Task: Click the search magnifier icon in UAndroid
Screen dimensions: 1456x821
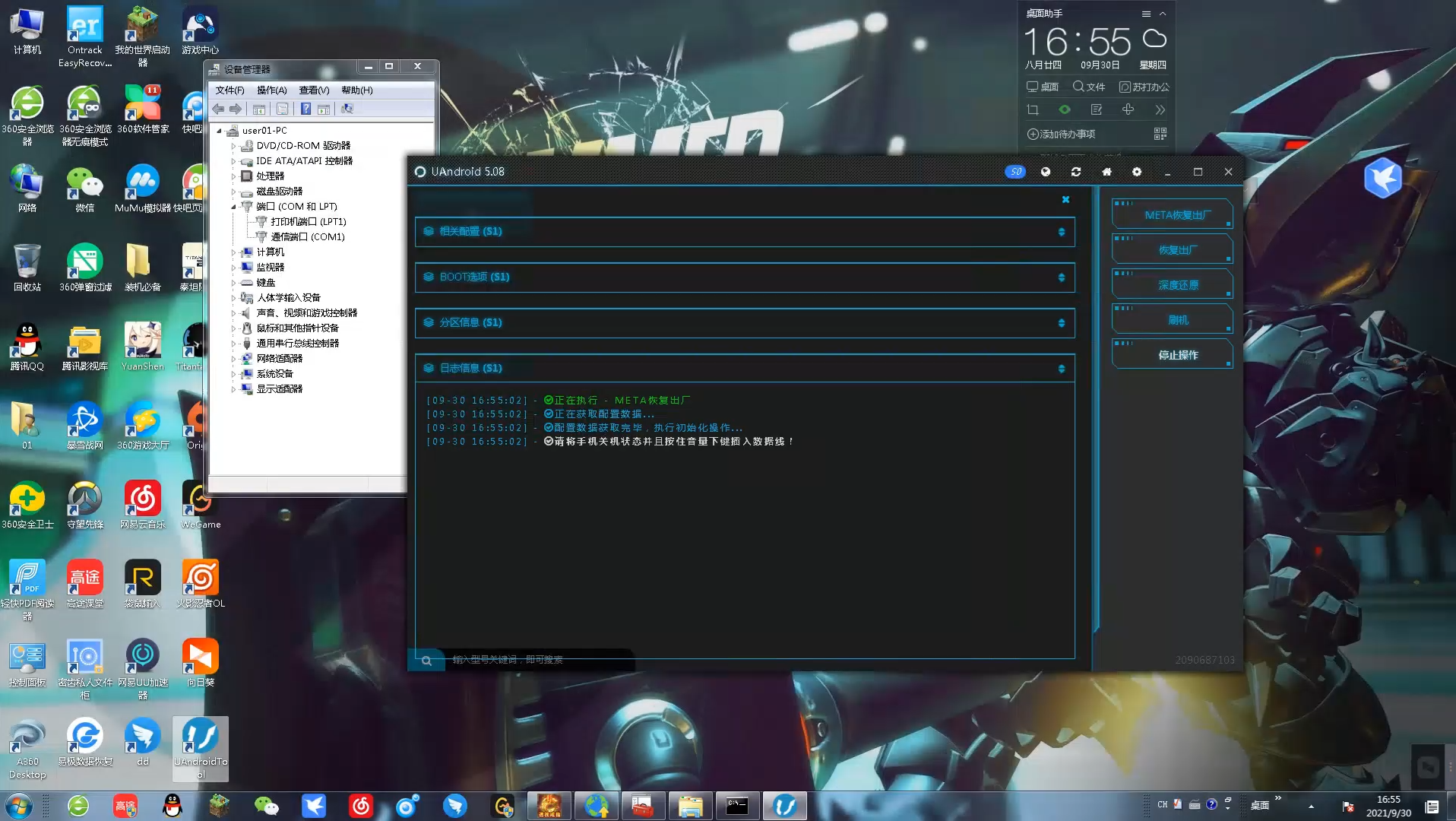Action: point(426,661)
